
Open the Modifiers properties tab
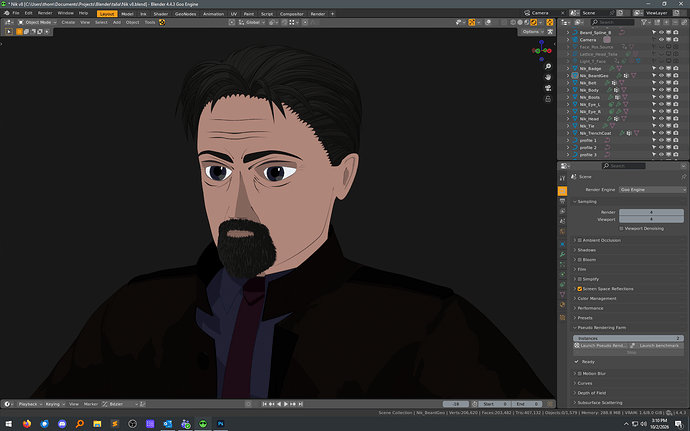562,254
